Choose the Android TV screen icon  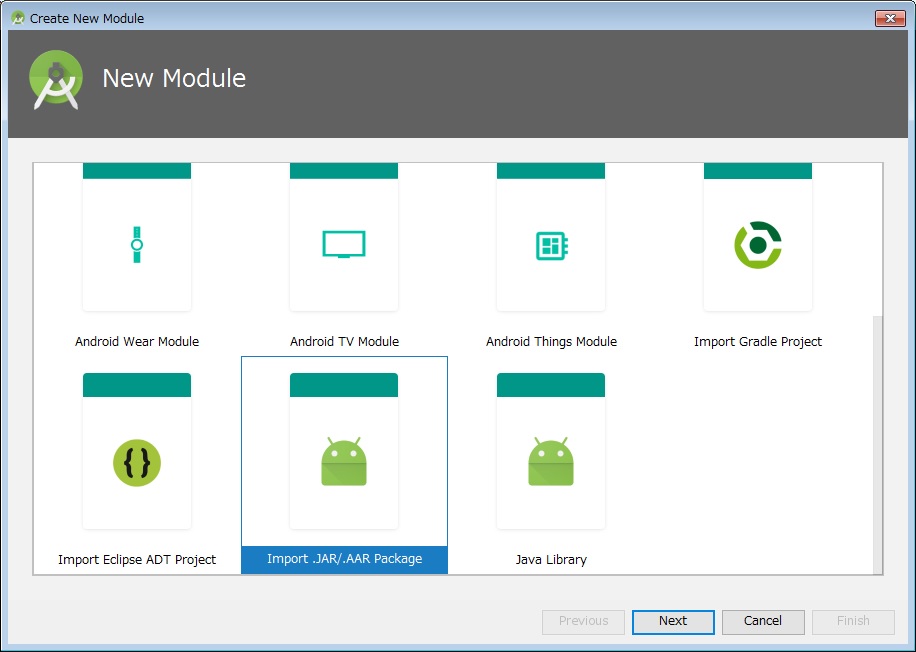coord(344,244)
